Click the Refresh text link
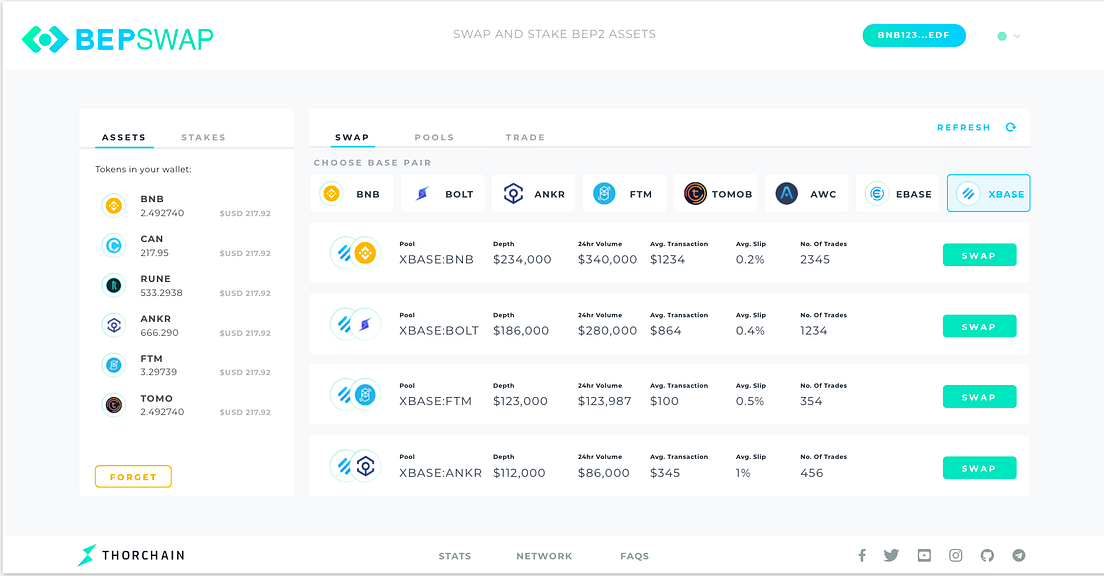 964,127
